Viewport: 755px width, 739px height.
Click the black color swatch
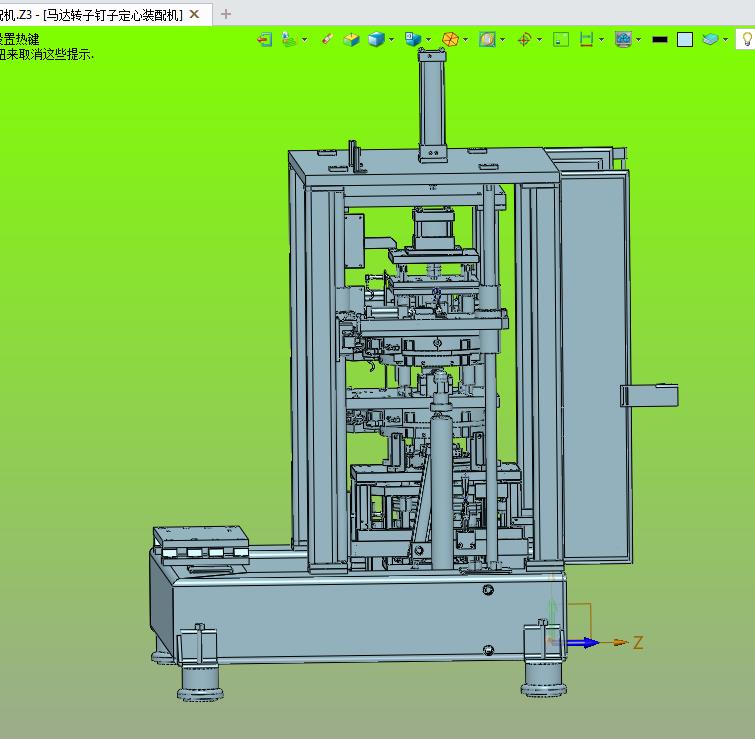coord(660,39)
